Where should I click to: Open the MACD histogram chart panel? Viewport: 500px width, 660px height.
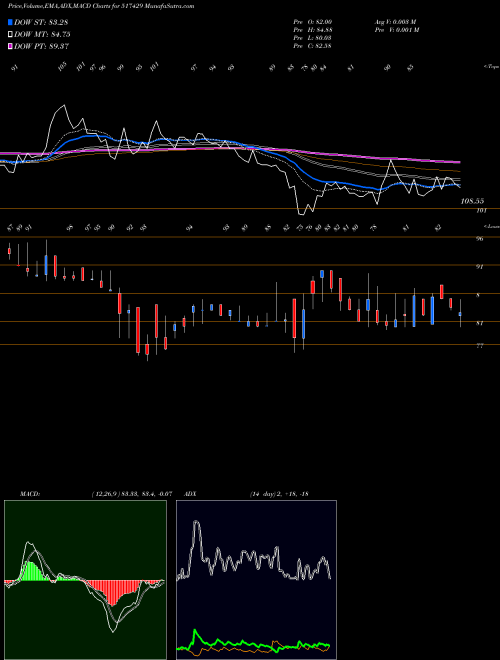[x=85, y=580]
